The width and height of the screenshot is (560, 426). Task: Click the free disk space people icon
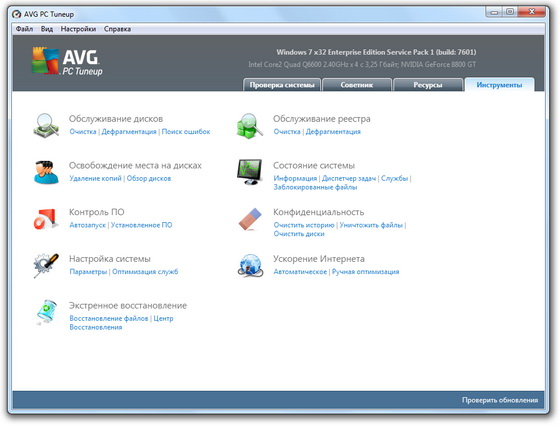tap(46, 172)
